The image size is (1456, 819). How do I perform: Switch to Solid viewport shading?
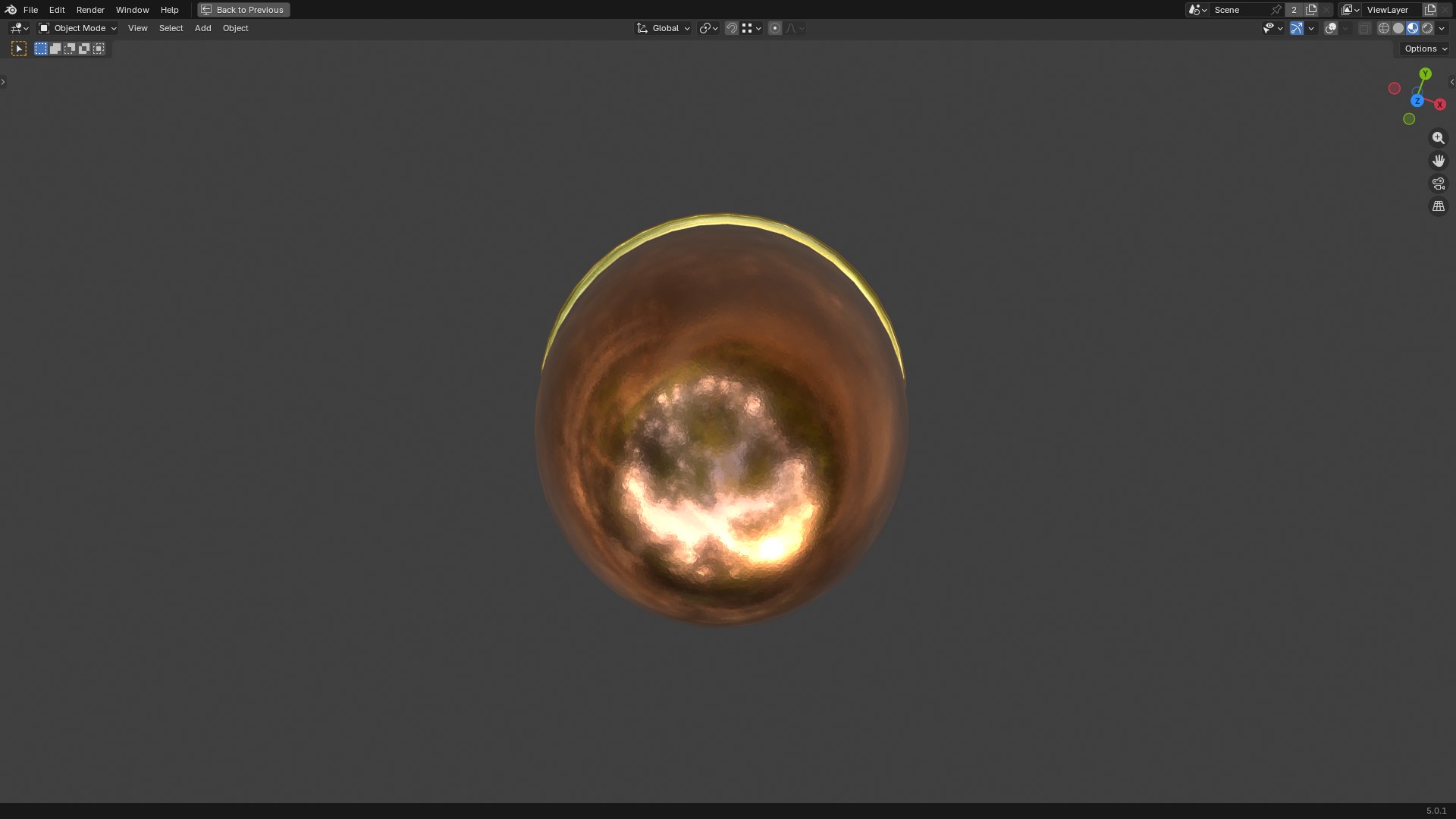tap(1398, 28)
